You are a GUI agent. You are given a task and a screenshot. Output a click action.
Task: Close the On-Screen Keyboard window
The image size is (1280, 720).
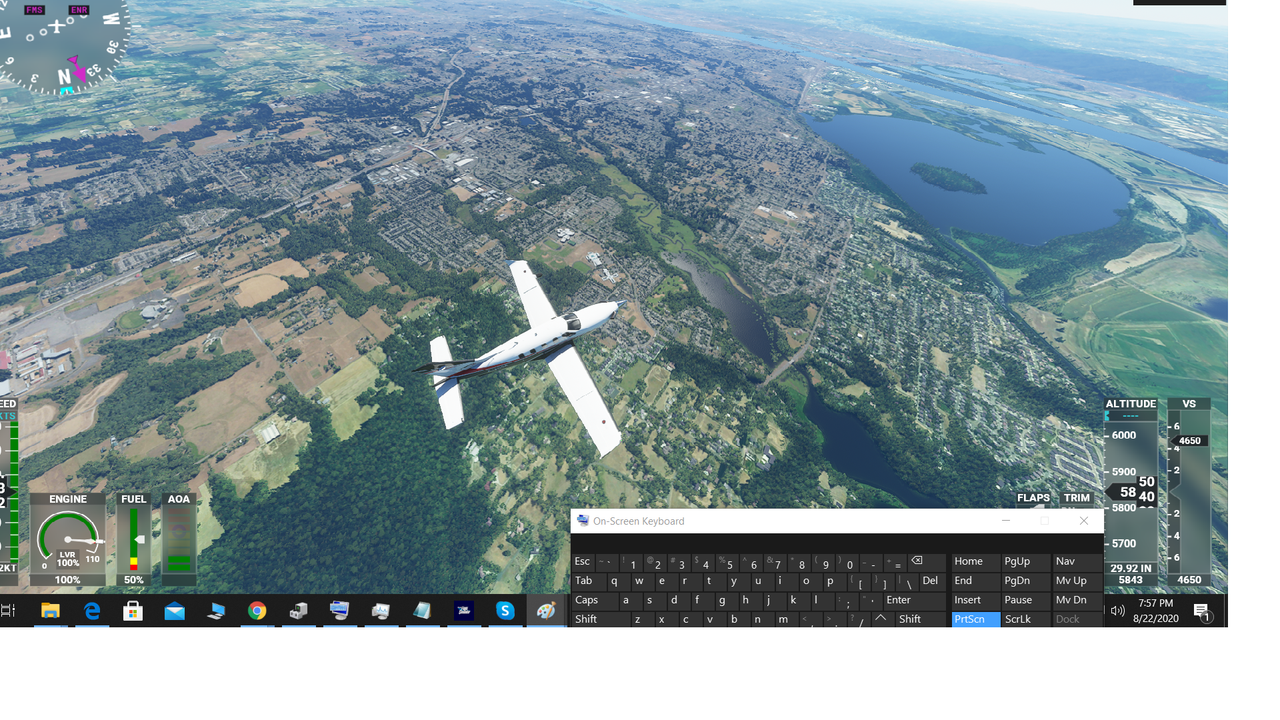pyautogui.click(x=1083, y=521)
